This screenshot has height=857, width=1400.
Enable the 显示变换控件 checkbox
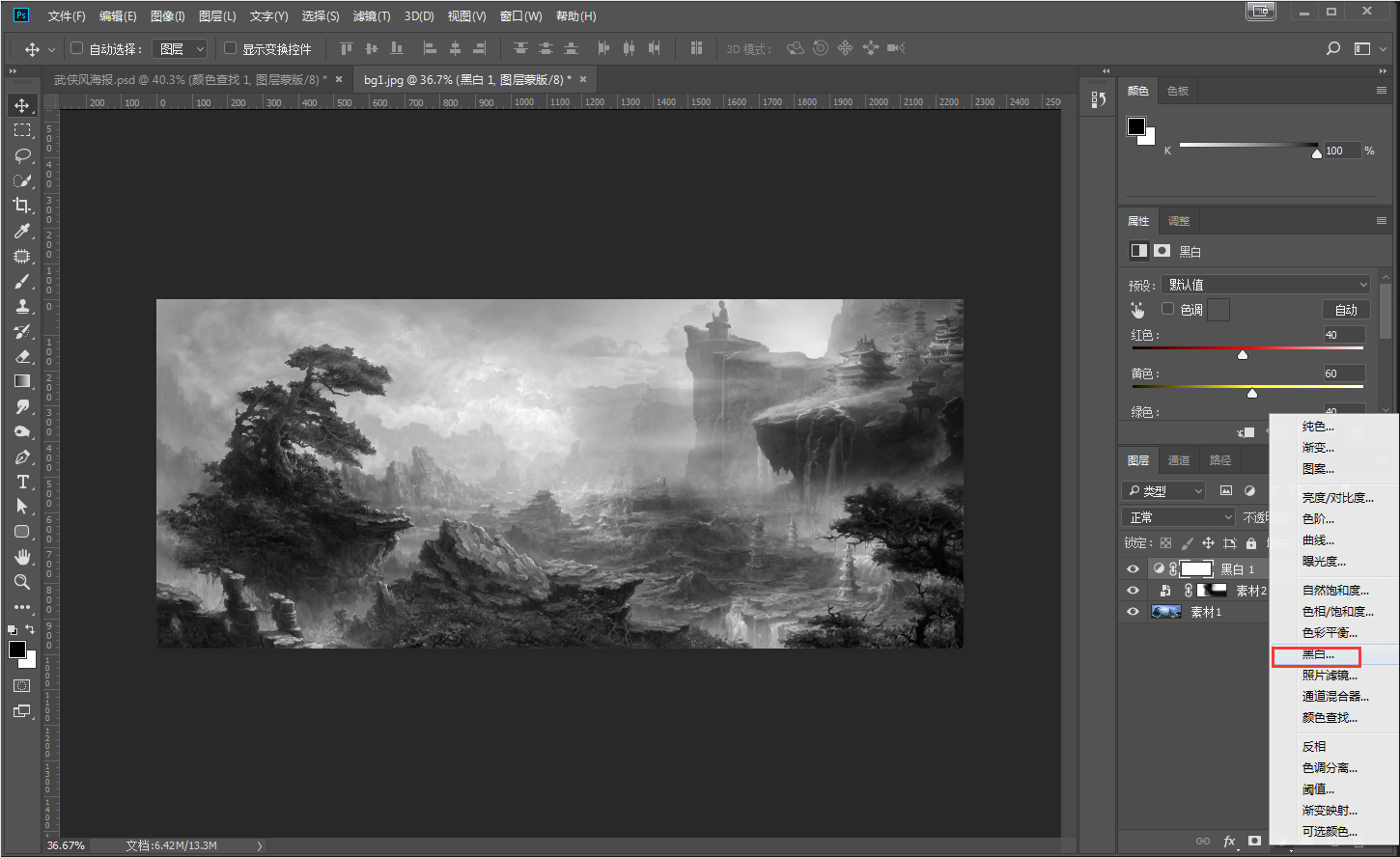(x=230, y=48)
